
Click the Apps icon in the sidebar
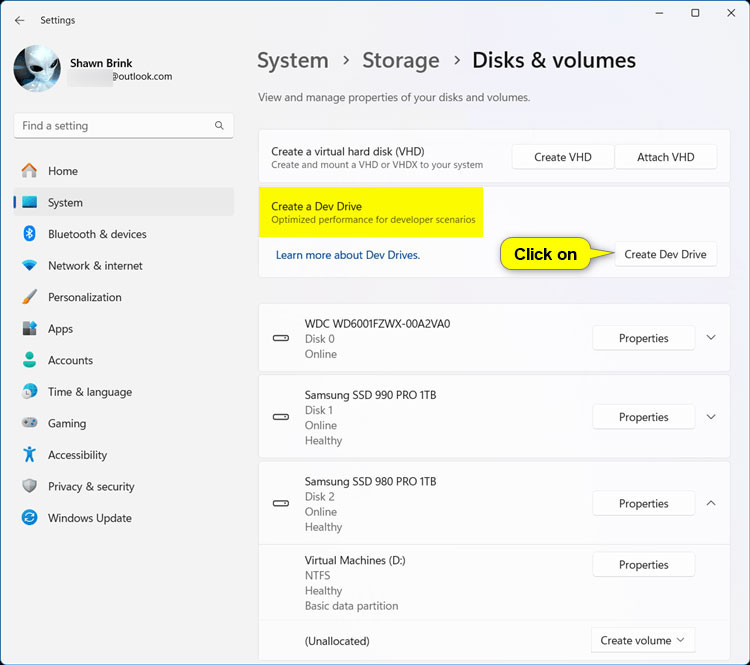pyautogui.click(x=29, y=329)
